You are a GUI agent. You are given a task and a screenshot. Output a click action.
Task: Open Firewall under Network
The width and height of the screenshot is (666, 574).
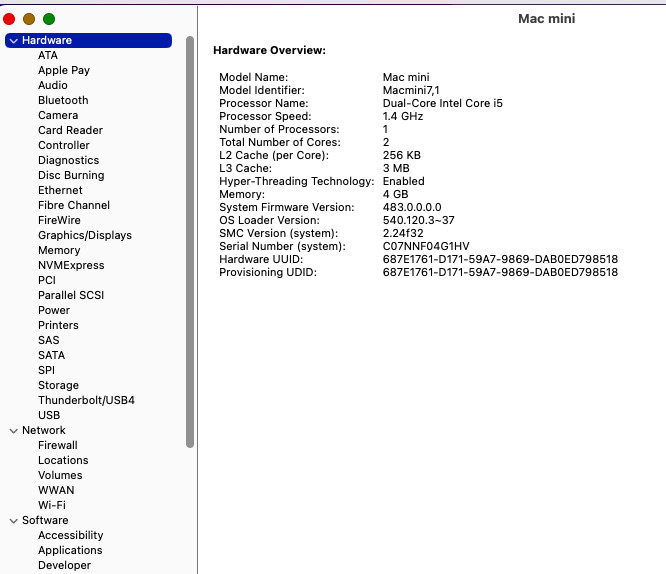coord(58,445)
